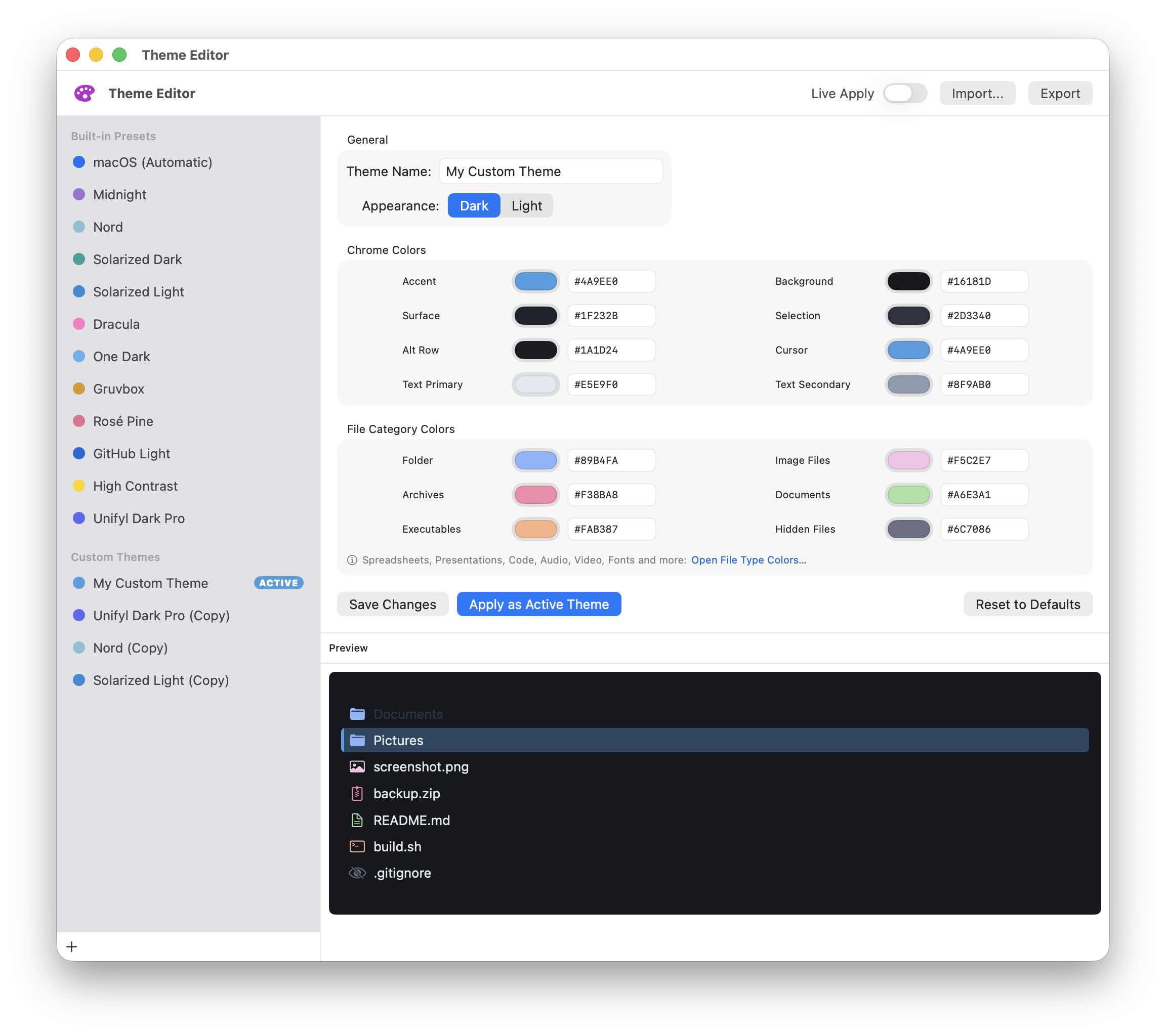Open the Surface color swatch

pyautogui.click(x=535, y=315)
